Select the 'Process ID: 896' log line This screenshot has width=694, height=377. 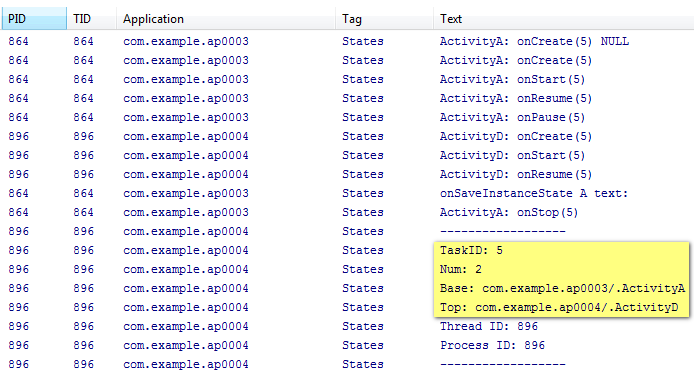click(x=492, y=346)
